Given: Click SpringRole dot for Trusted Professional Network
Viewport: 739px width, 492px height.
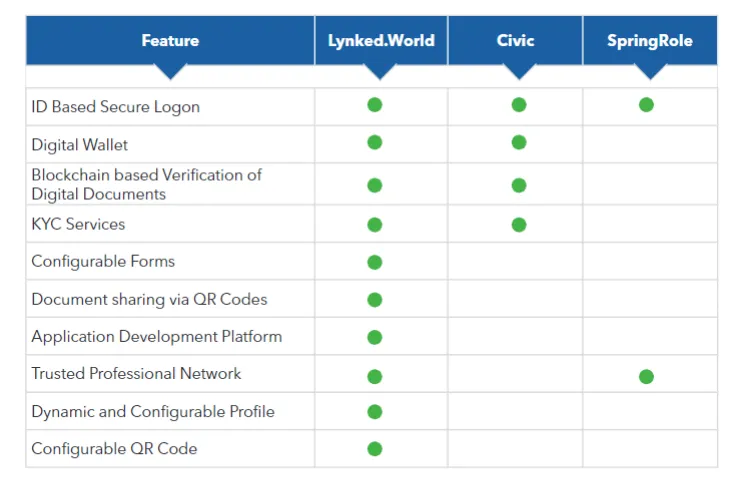Looking at the screenshot, I should click(646, 377).
